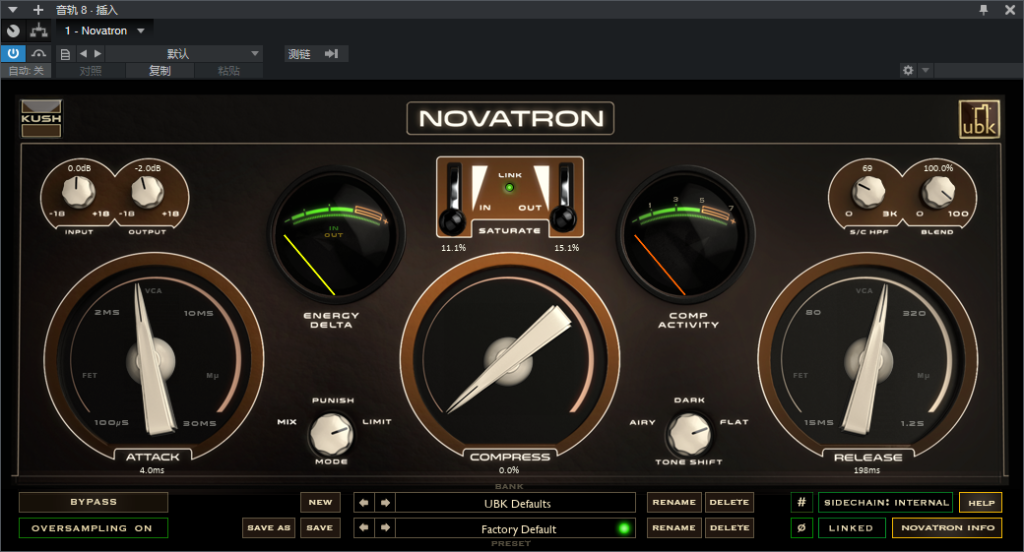Click the bank RENAME button
1024x552 pixels.
(674, 502)
